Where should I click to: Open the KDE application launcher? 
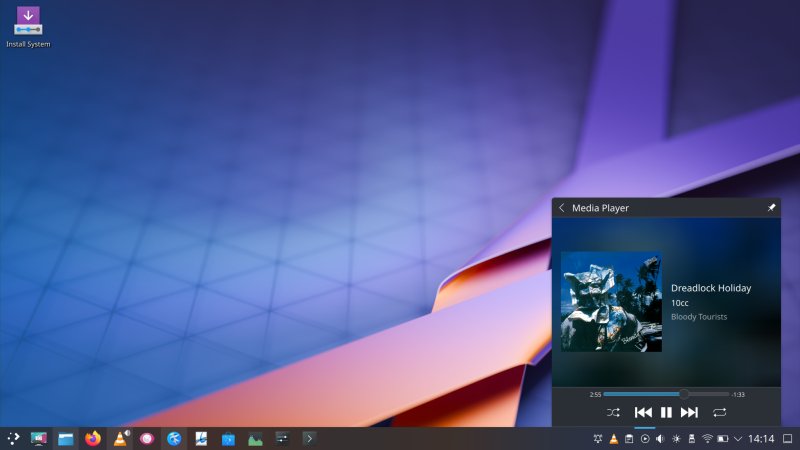(x=13, y=438)
